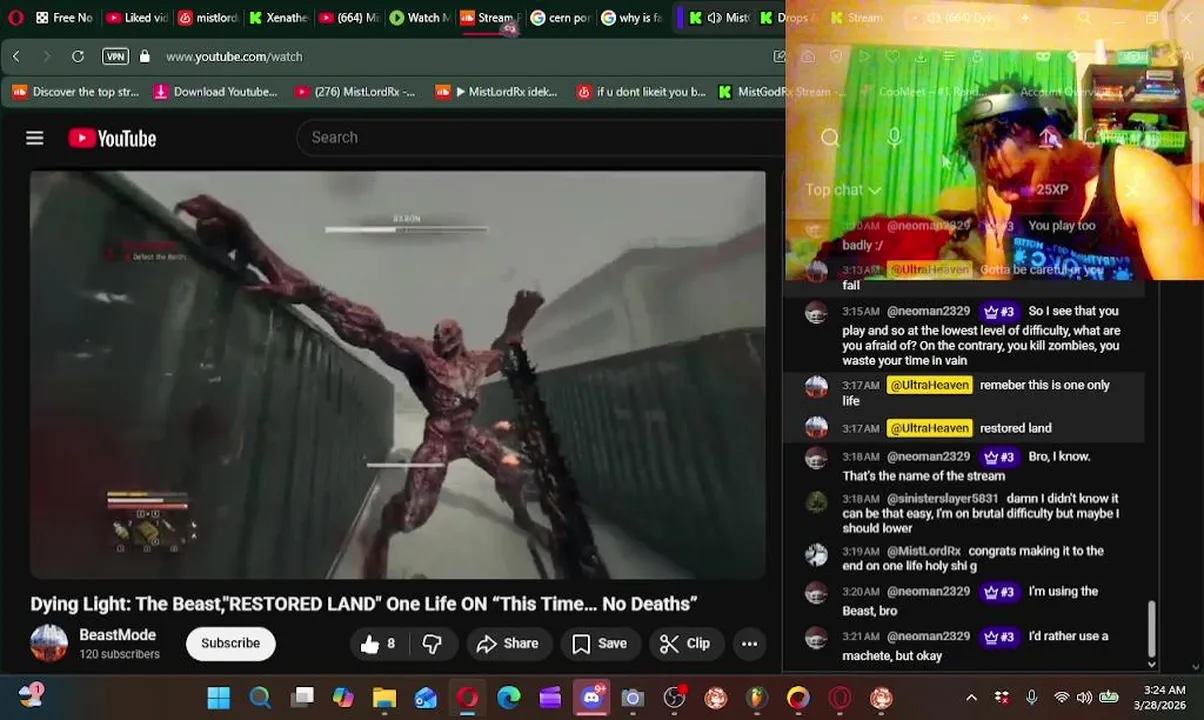
Task: Switch to the 'mistlord' browser tab
Action: click(x=209, y=17)
